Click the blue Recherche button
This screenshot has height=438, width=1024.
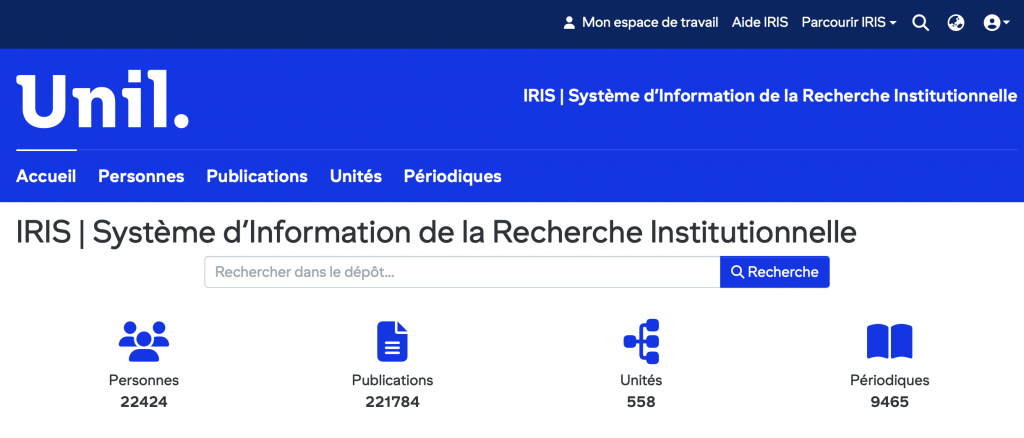(775, 272)
